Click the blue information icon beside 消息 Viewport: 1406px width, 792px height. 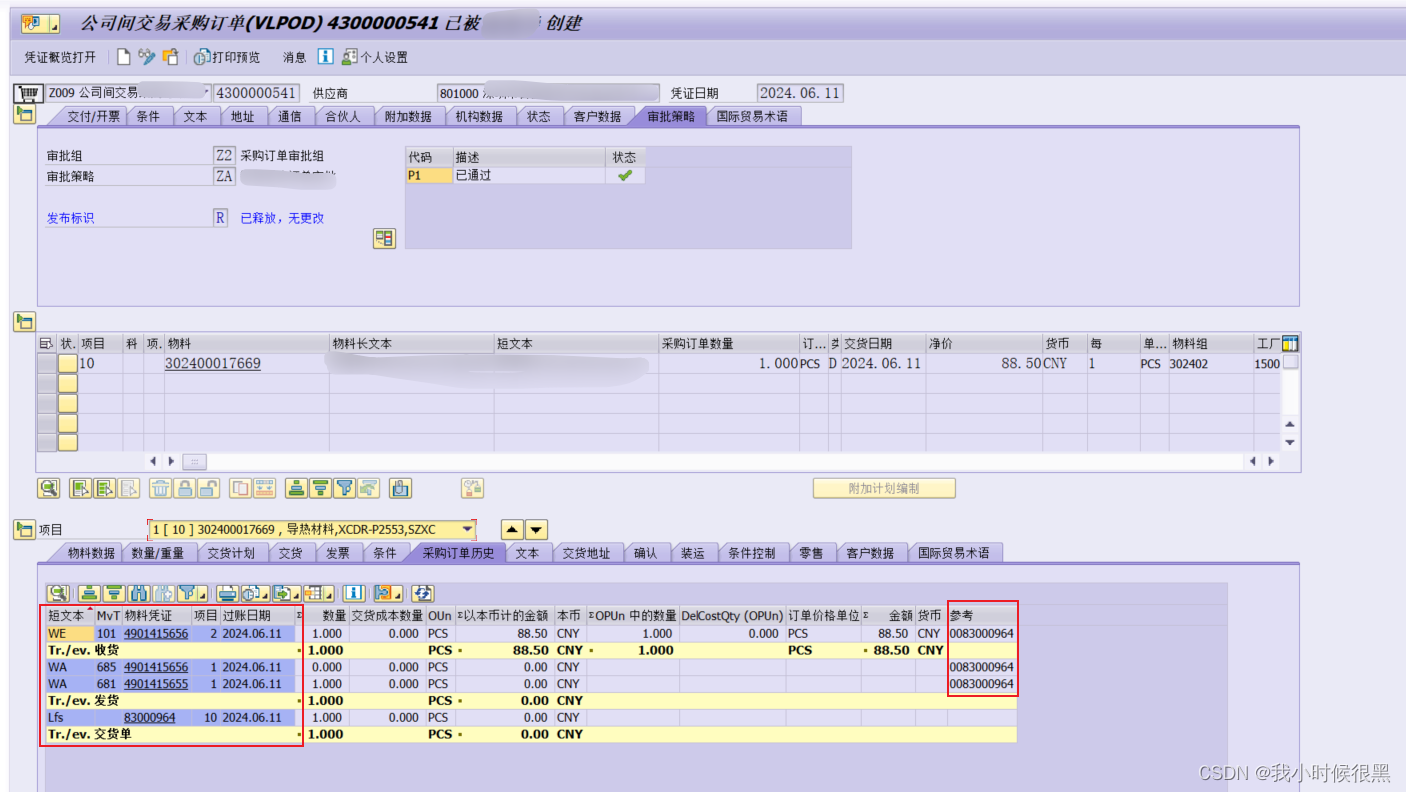pos(325,57)
